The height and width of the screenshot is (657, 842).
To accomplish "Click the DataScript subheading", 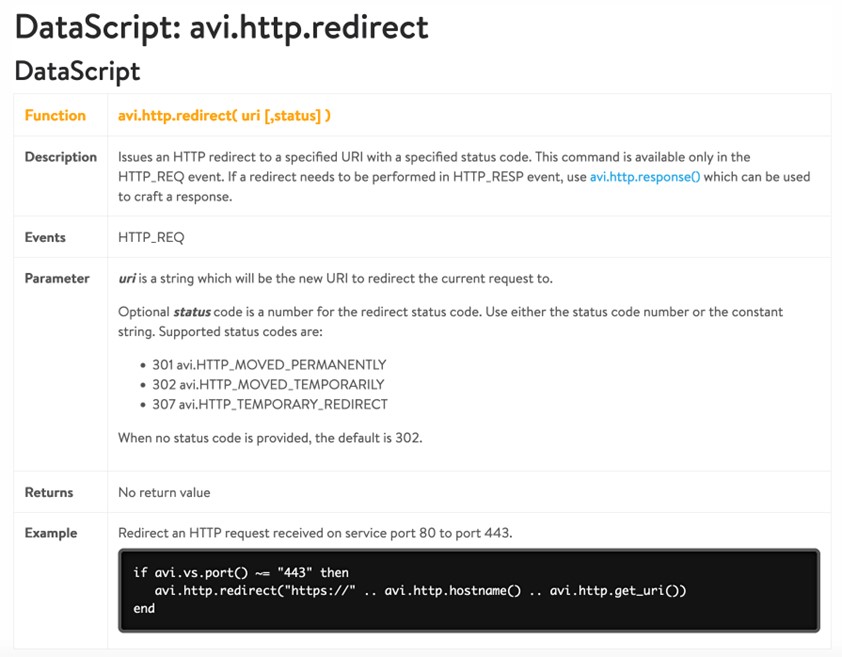I will (x=77, y=71).
